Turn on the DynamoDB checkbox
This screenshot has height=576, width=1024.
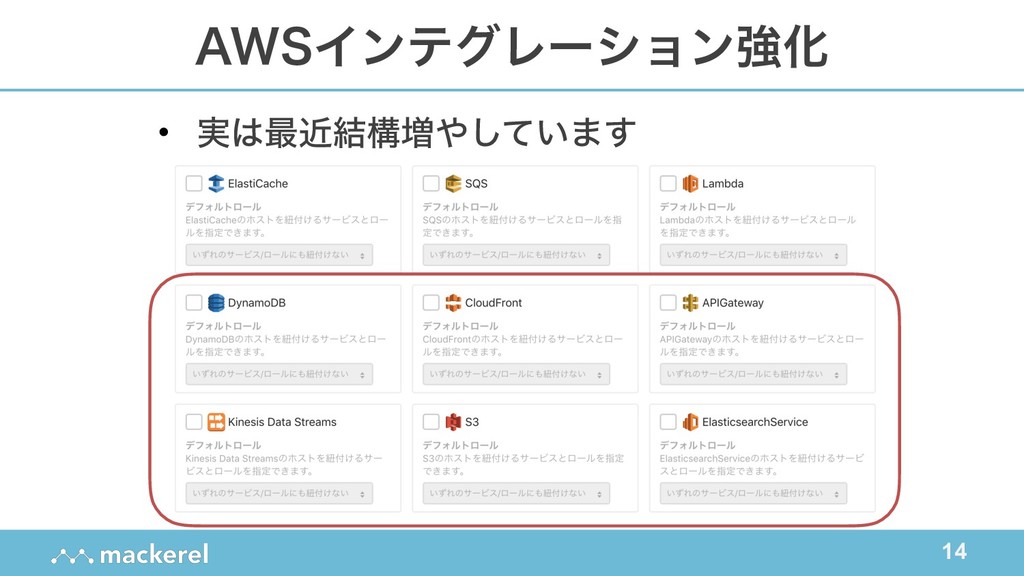click(x=194, y=303)
